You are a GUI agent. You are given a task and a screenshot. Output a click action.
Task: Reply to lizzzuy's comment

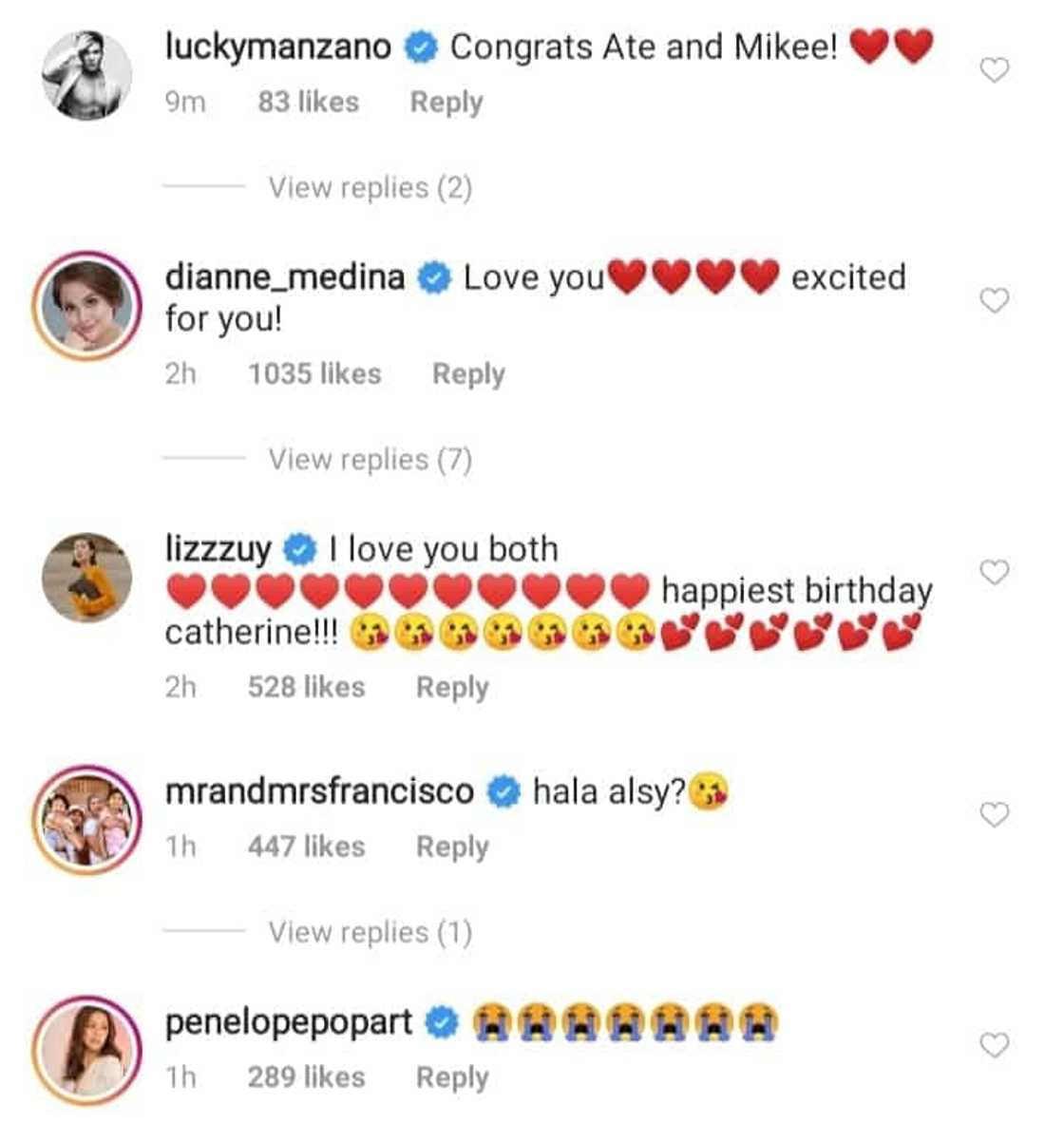452,687
